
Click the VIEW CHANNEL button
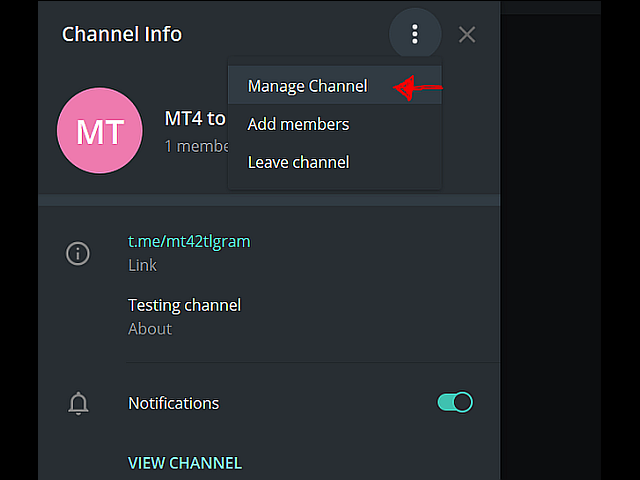point(185,463)
